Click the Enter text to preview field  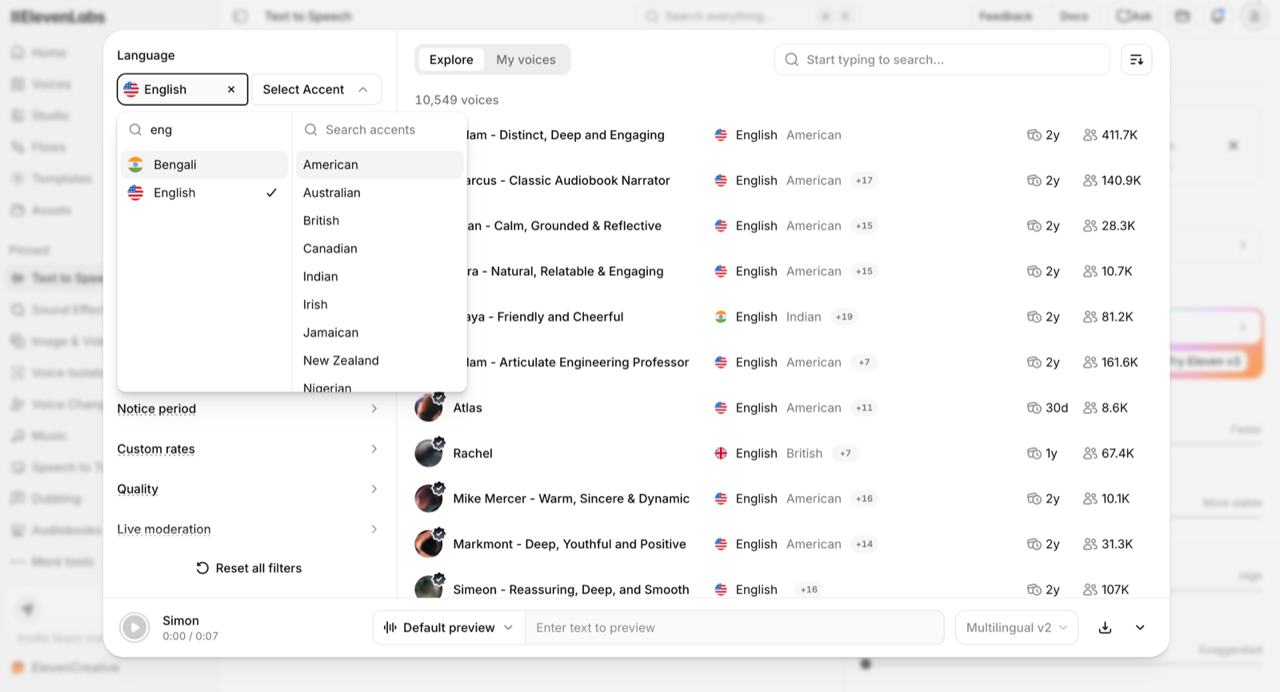coord(735,628)
